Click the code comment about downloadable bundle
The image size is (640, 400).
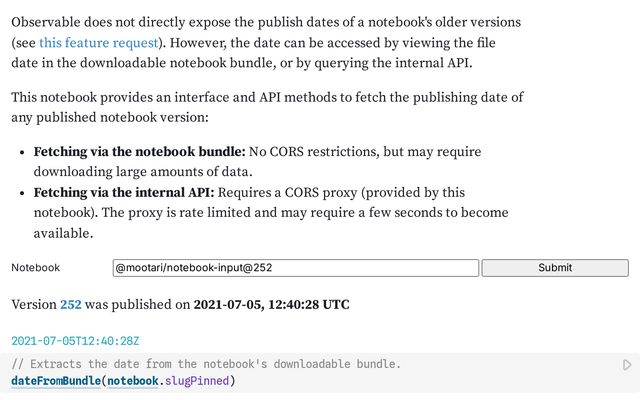(206, 364)
